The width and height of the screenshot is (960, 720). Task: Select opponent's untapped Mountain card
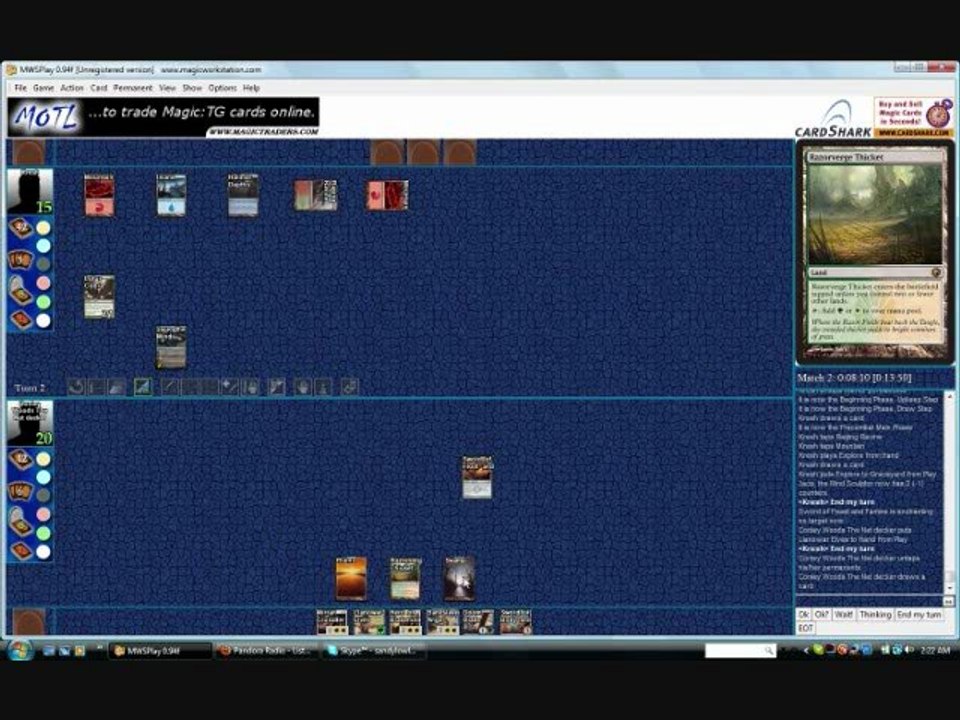pos(99,195)
